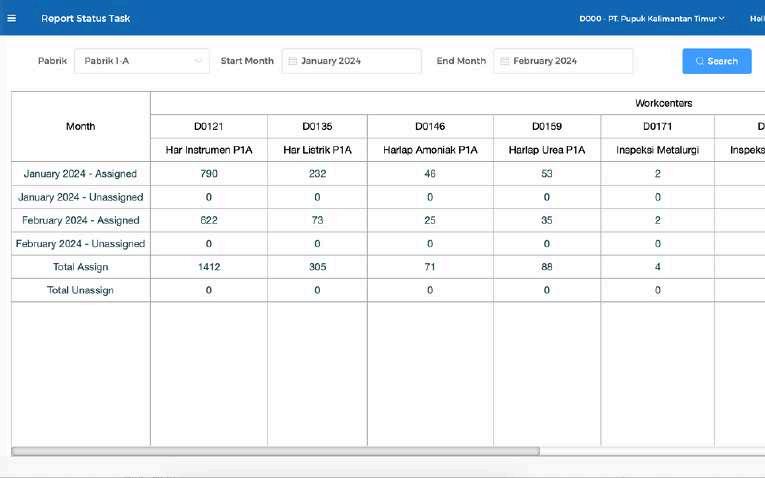Click the Search button

click(717, 61)
